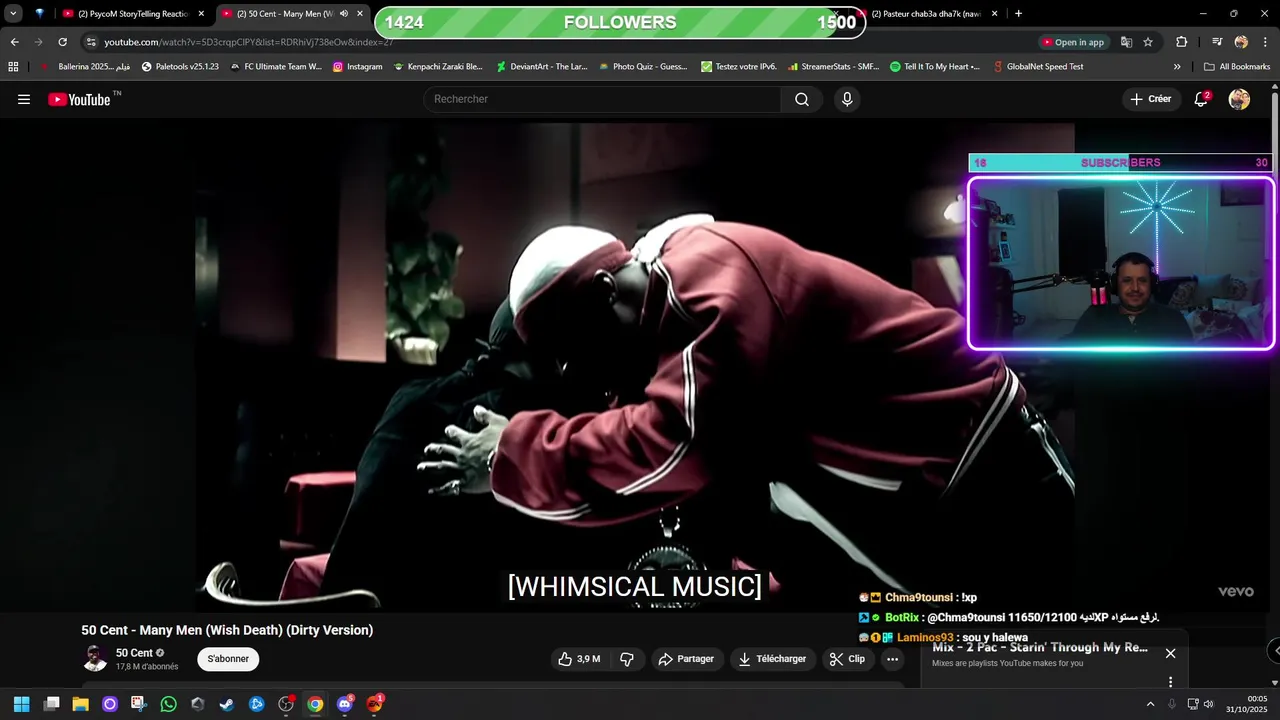Click the video title text
The width and height of the screenshot is (1280, 720).
coord(227,630)
